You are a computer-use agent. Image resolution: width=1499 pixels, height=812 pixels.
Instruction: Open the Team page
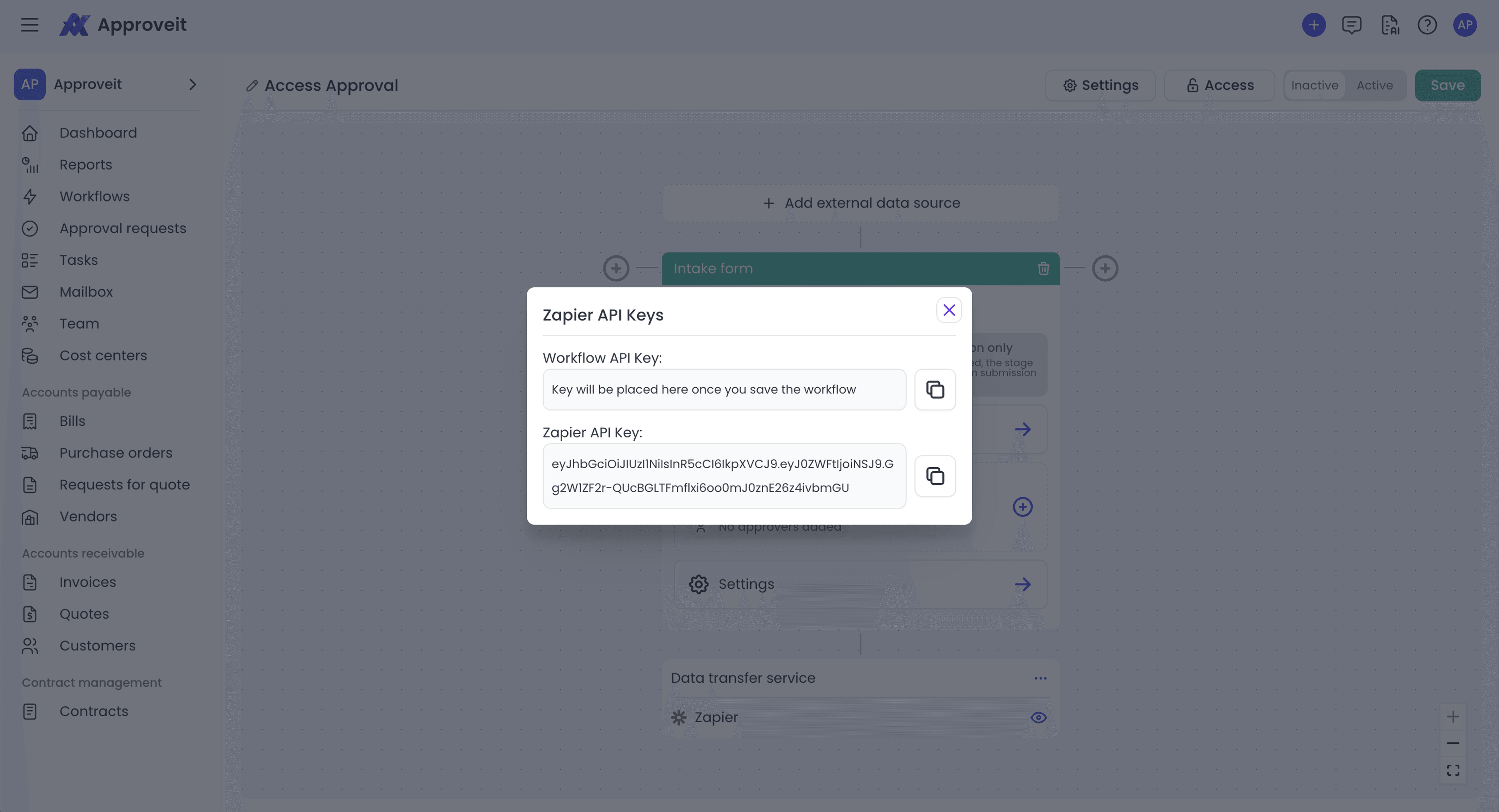(x=79, y=324)
